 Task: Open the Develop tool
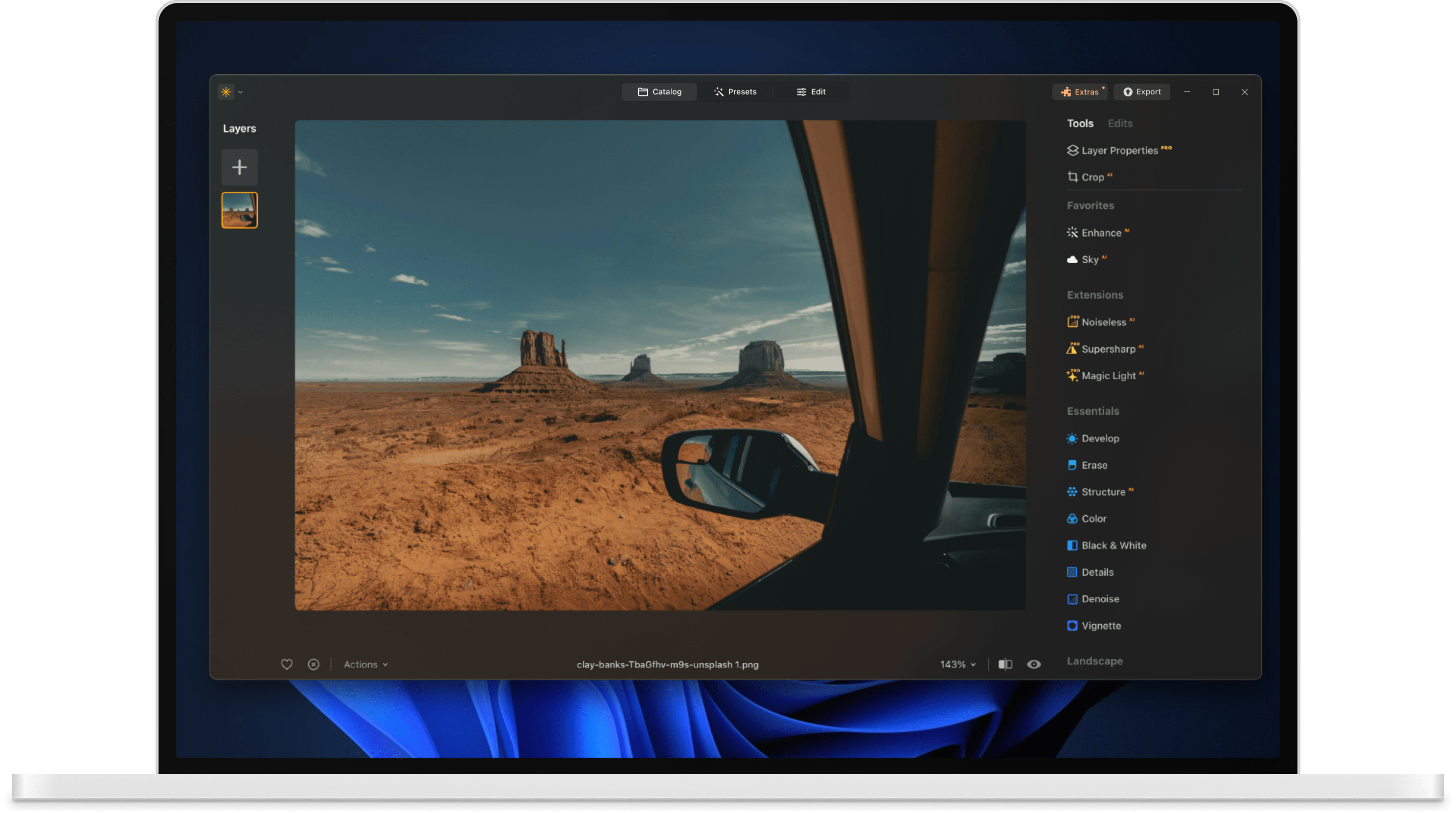point(1100,438)
